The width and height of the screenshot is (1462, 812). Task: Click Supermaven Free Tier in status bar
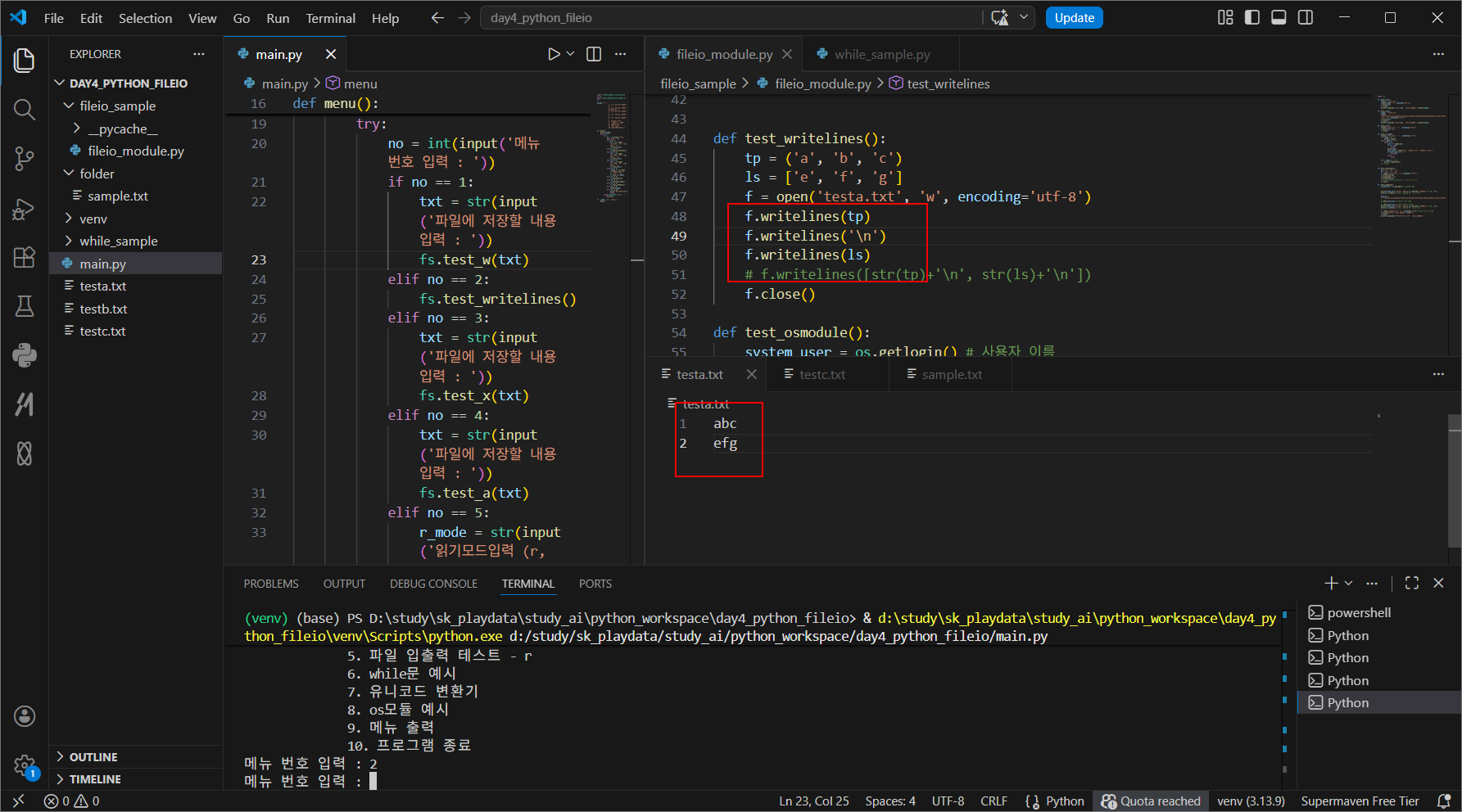[1360, 801]
